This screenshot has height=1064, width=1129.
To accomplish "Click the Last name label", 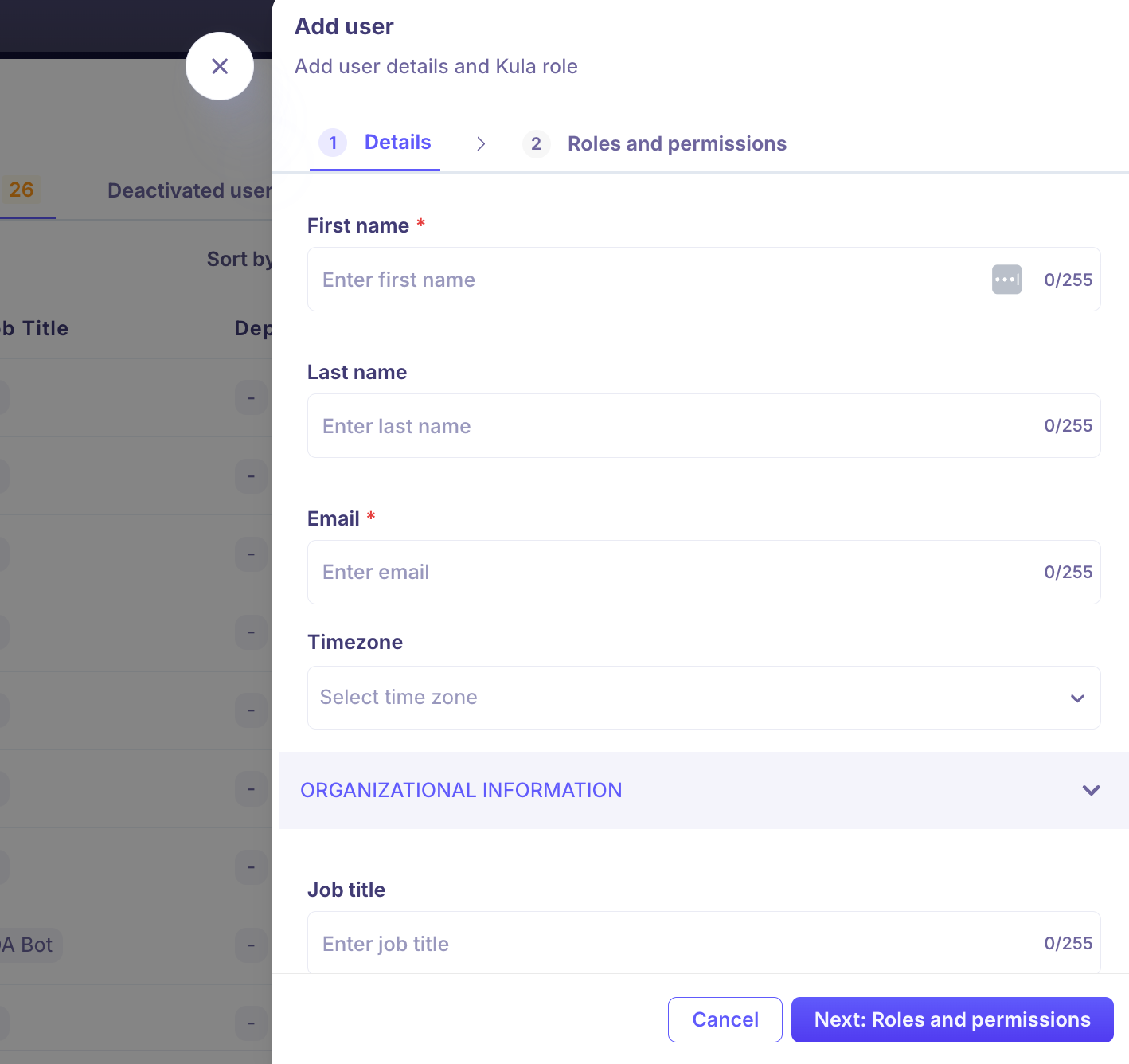I will tap(357, 372).
